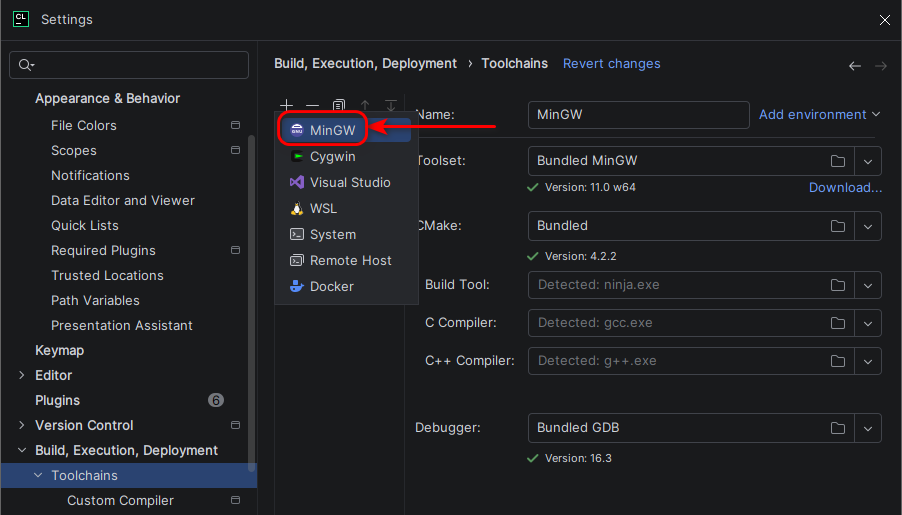Screen dimensions: 902x515
Task: Click the move toolchain up arrow
Action: pyautogui.click(x=365, y=105)
